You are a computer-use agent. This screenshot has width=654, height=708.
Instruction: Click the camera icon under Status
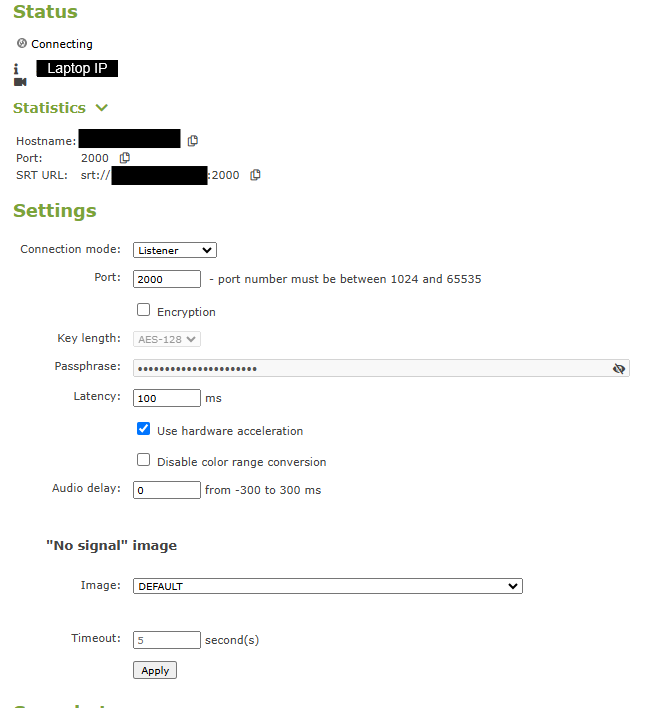tap(20, 82)
